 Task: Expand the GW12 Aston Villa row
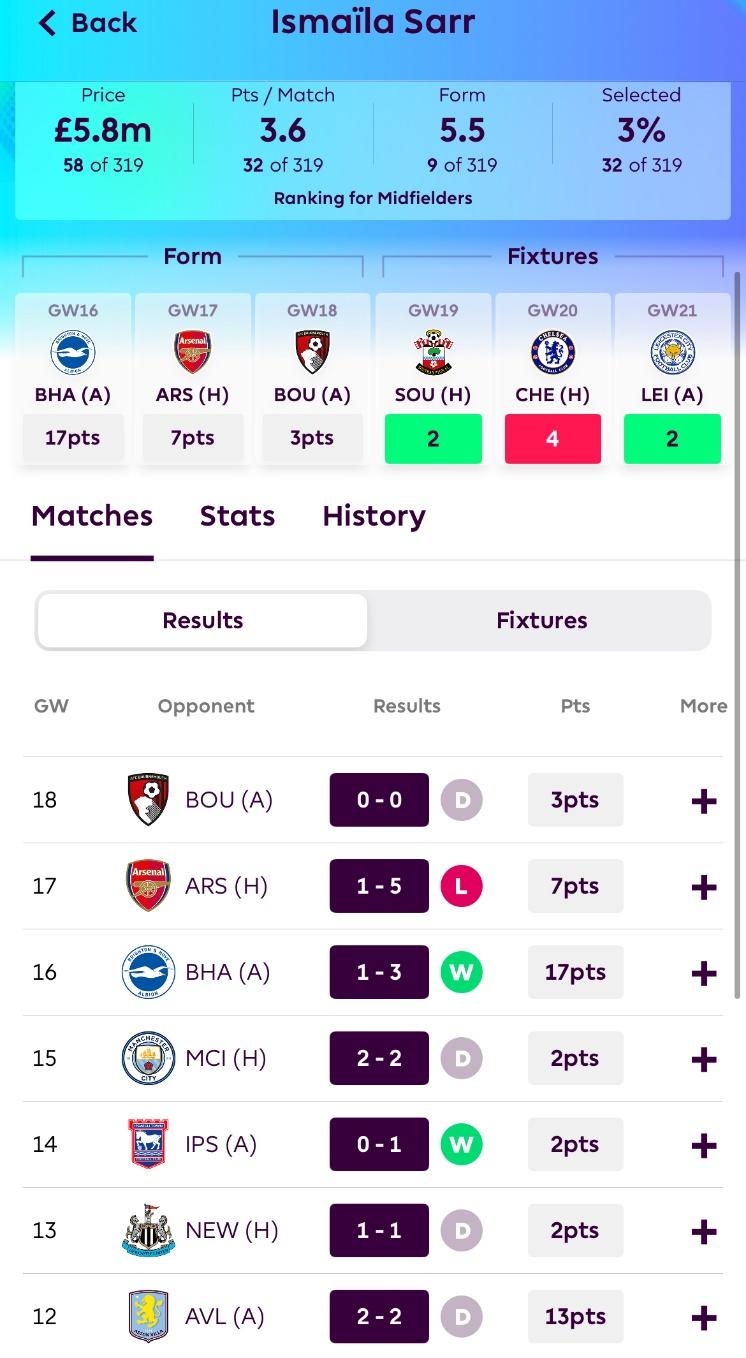[x=704, y=1317]
